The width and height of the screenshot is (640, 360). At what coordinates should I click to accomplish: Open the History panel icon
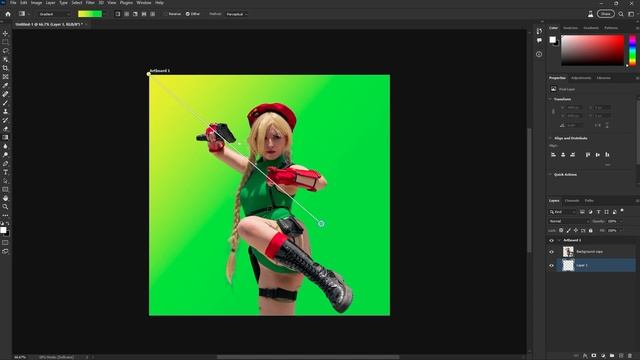tap(539, 31)
